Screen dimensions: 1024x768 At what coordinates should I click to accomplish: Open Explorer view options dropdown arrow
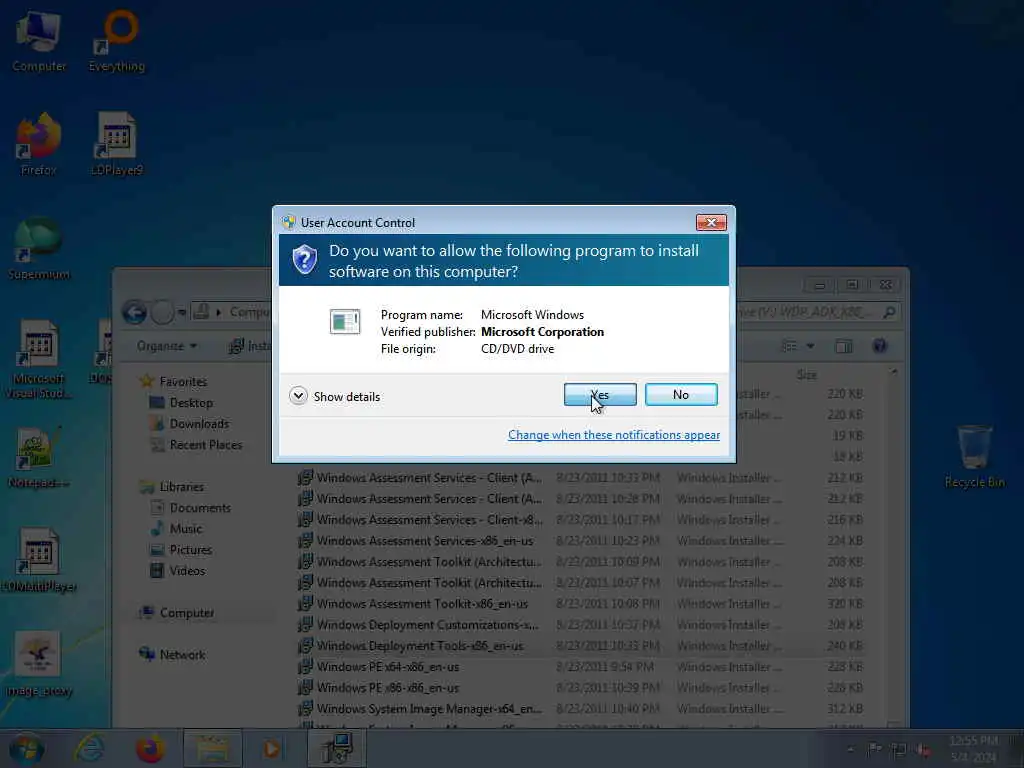[x=810, y=345]
